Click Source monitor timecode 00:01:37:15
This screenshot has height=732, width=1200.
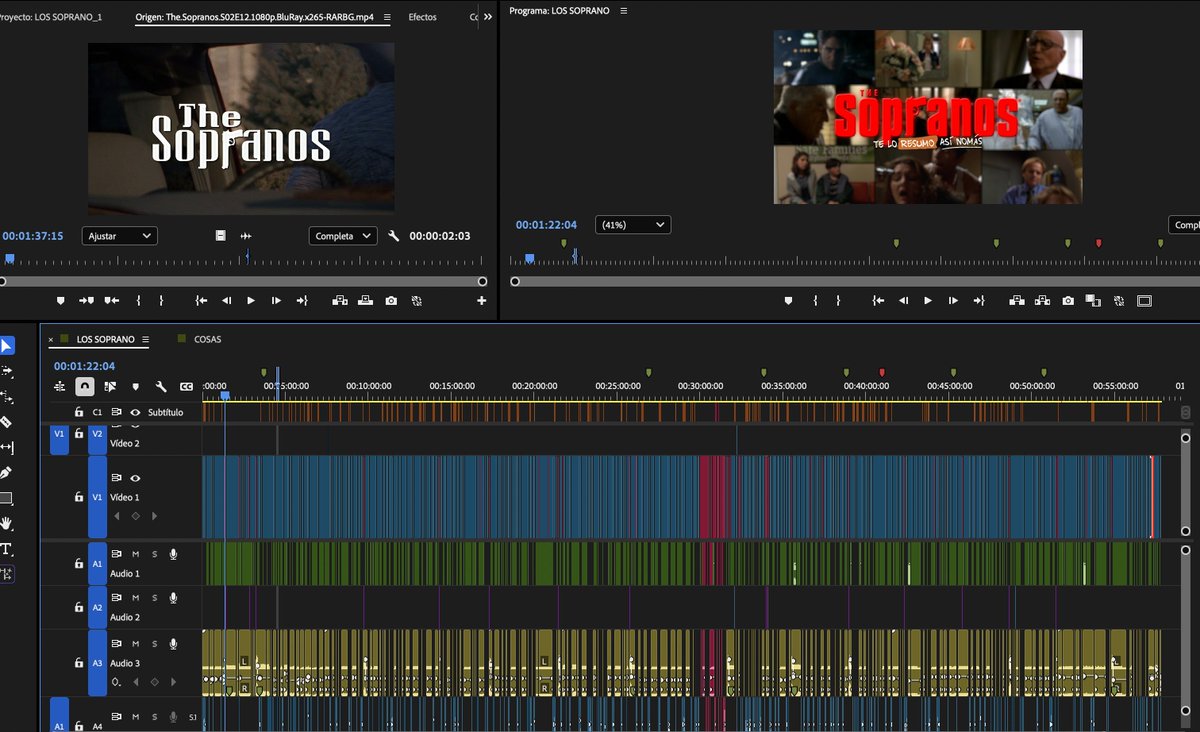coord(33,236)
